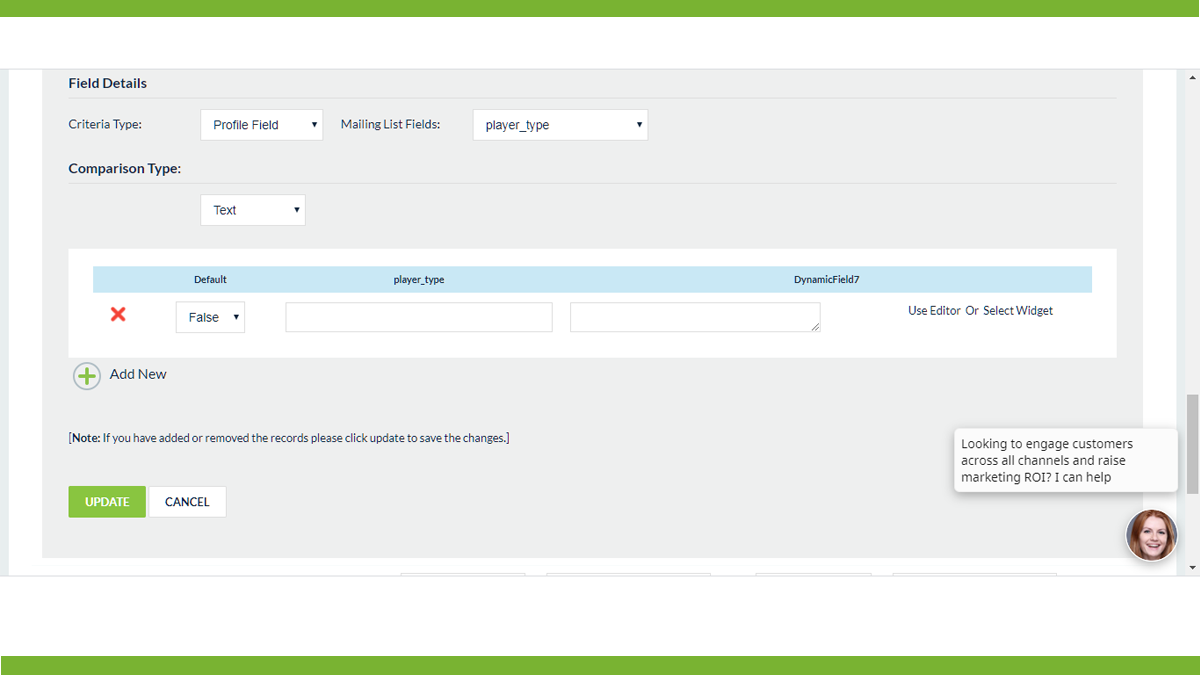Open the live chat assistant avatar

point(1151,535)
